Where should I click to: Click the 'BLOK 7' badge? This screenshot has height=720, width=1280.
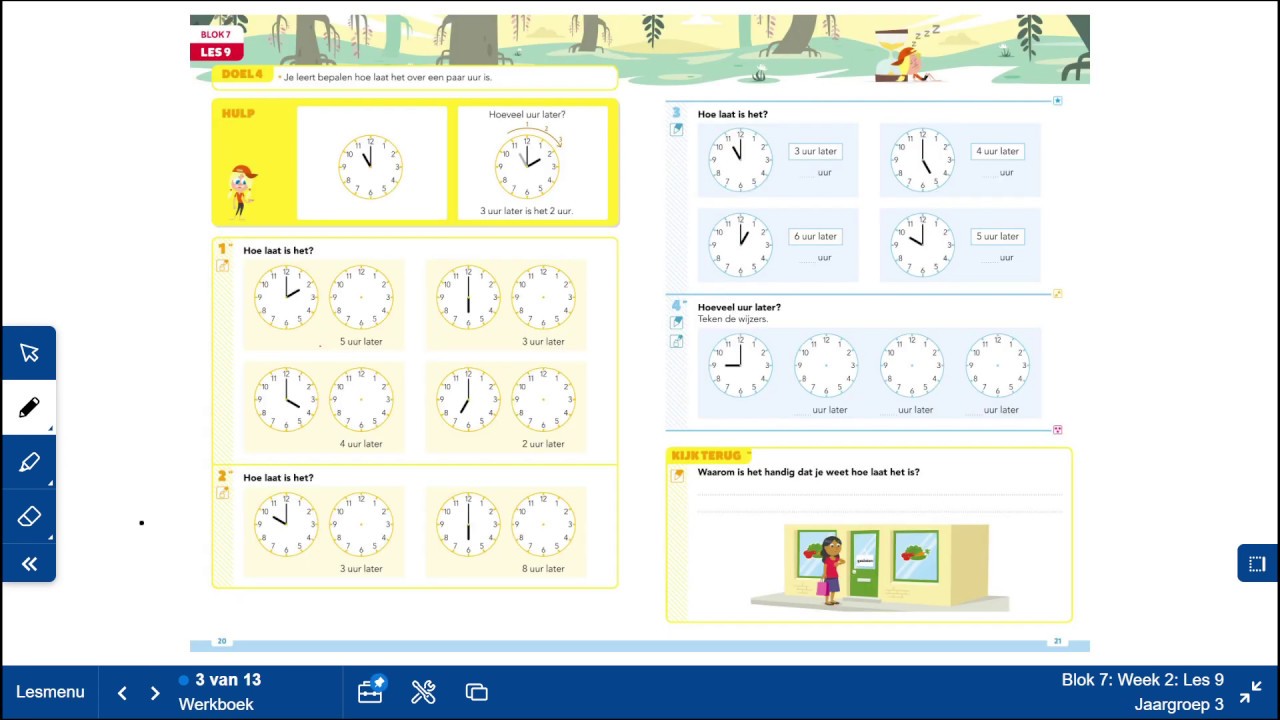click(216, 35)
